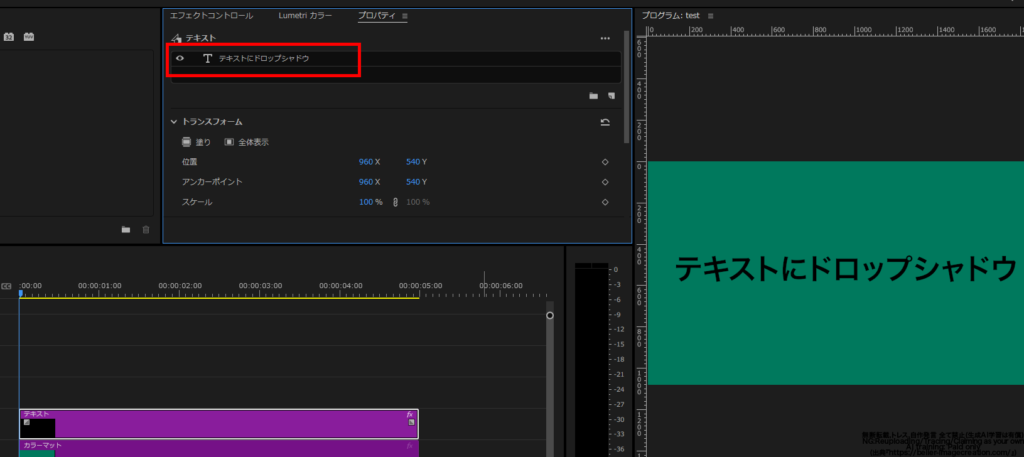Edit the アンカーポイント Y value
This screenshot has height=457, width=1024.
[413, 182]
